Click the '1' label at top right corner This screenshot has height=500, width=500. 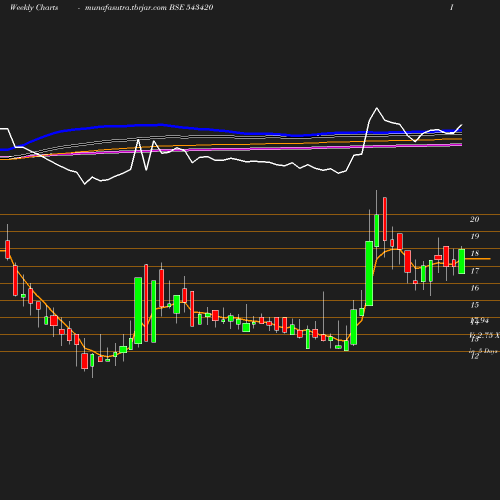tap(452, 7)
